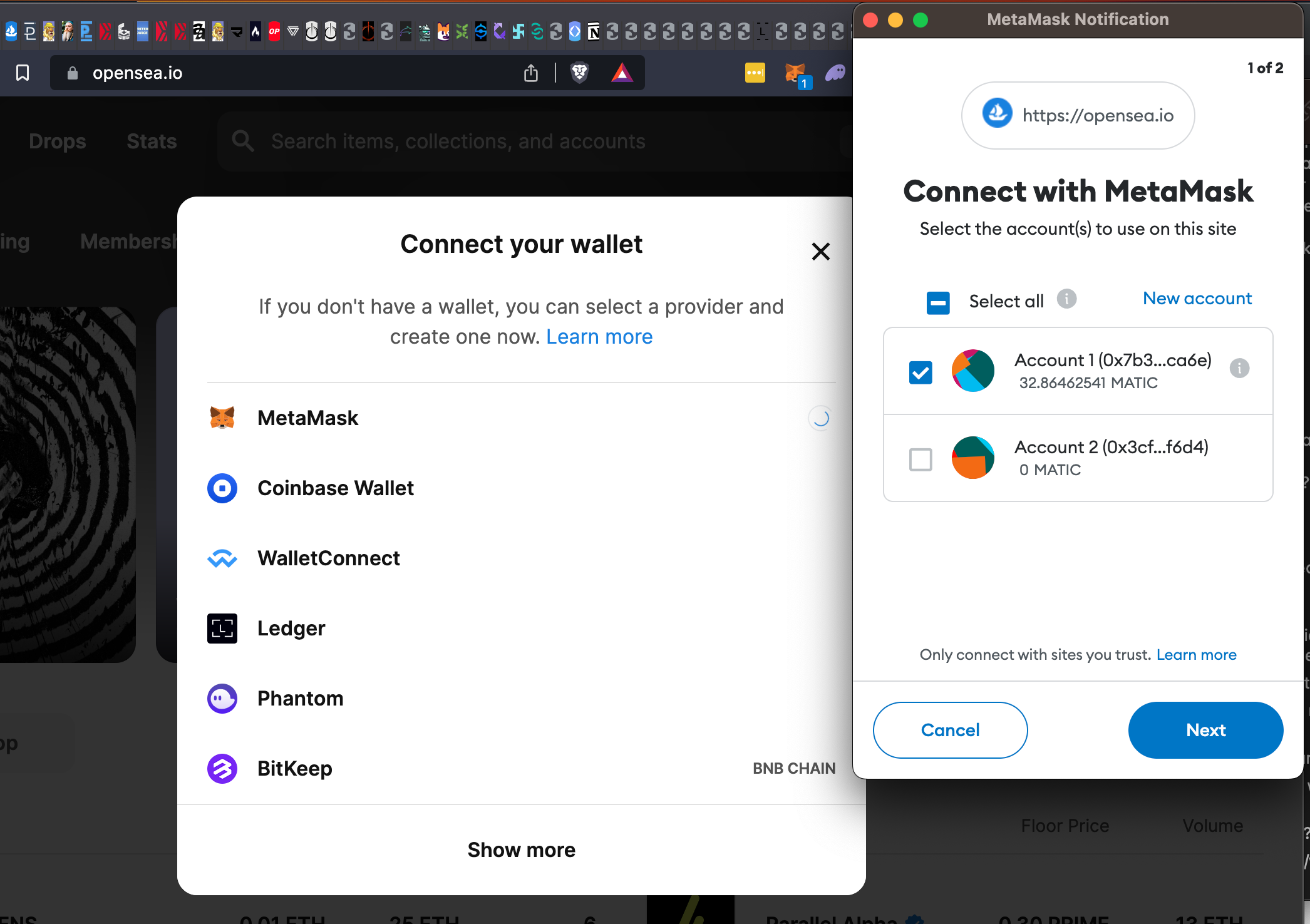The image size is (1310, 924).
Task: Toggle the Select all checkbox
Action: point(937,302)
